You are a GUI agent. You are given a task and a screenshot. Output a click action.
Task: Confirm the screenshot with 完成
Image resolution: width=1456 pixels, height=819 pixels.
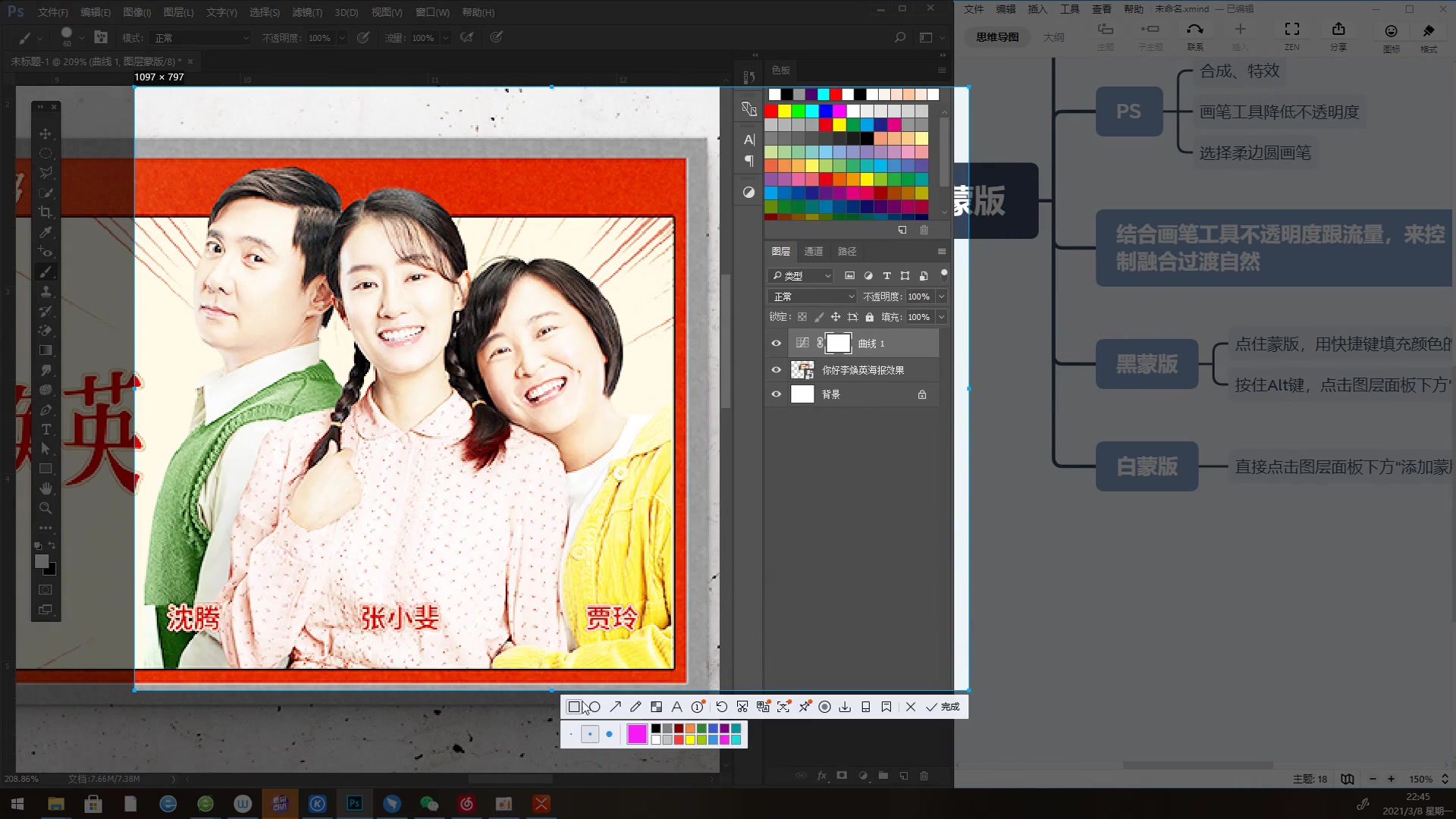(x=943, y=707)
